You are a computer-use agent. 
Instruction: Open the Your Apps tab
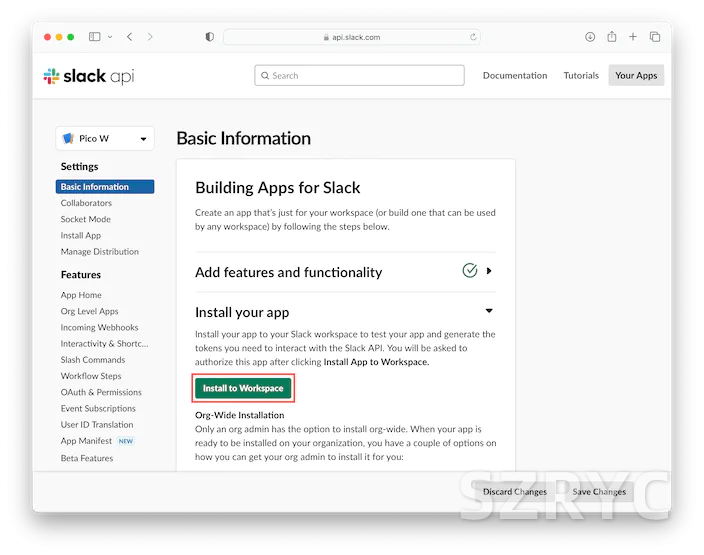click(636, 75)
